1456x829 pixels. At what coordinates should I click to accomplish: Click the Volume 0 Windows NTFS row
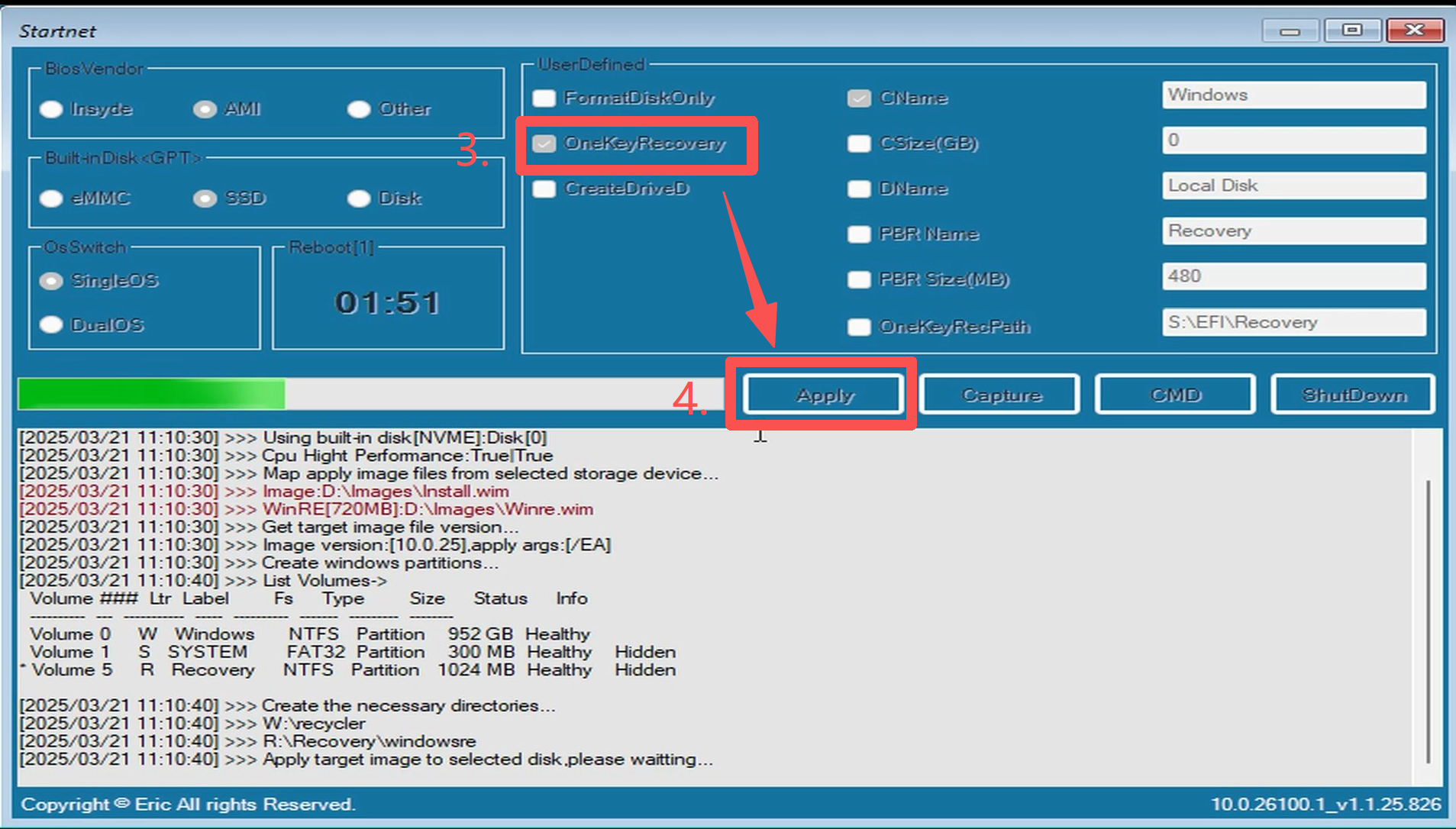(x=310, y=634)
